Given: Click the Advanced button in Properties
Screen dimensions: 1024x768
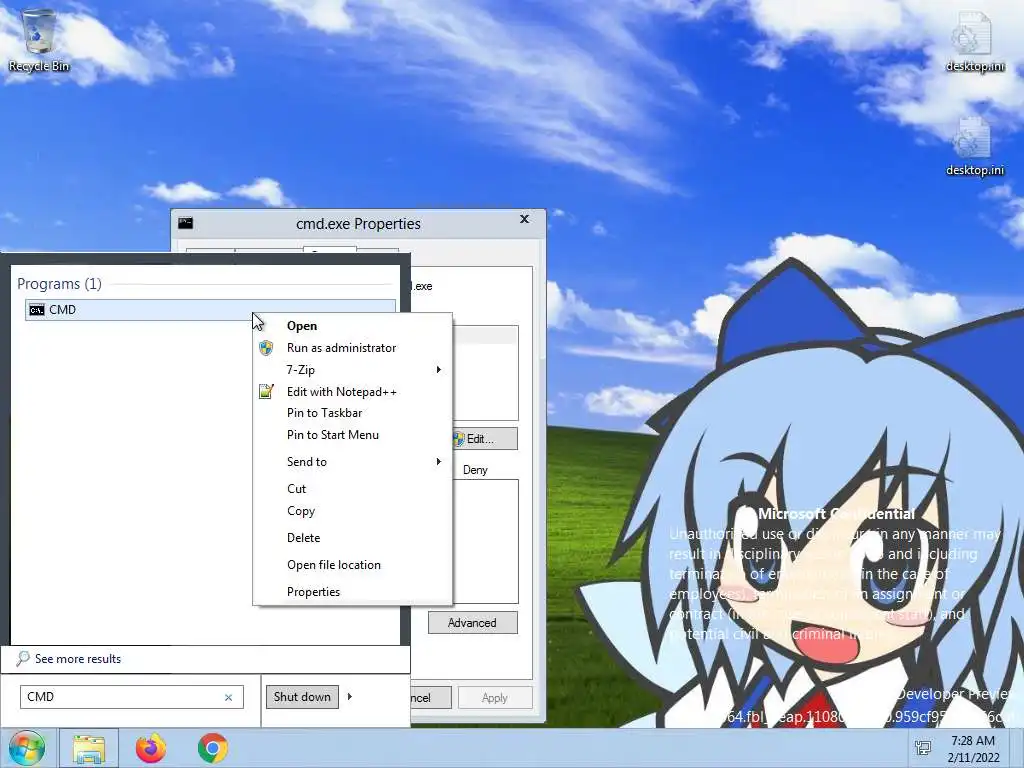Looking at the screenshot, I should pyautogui.click(x=473, y=623).
